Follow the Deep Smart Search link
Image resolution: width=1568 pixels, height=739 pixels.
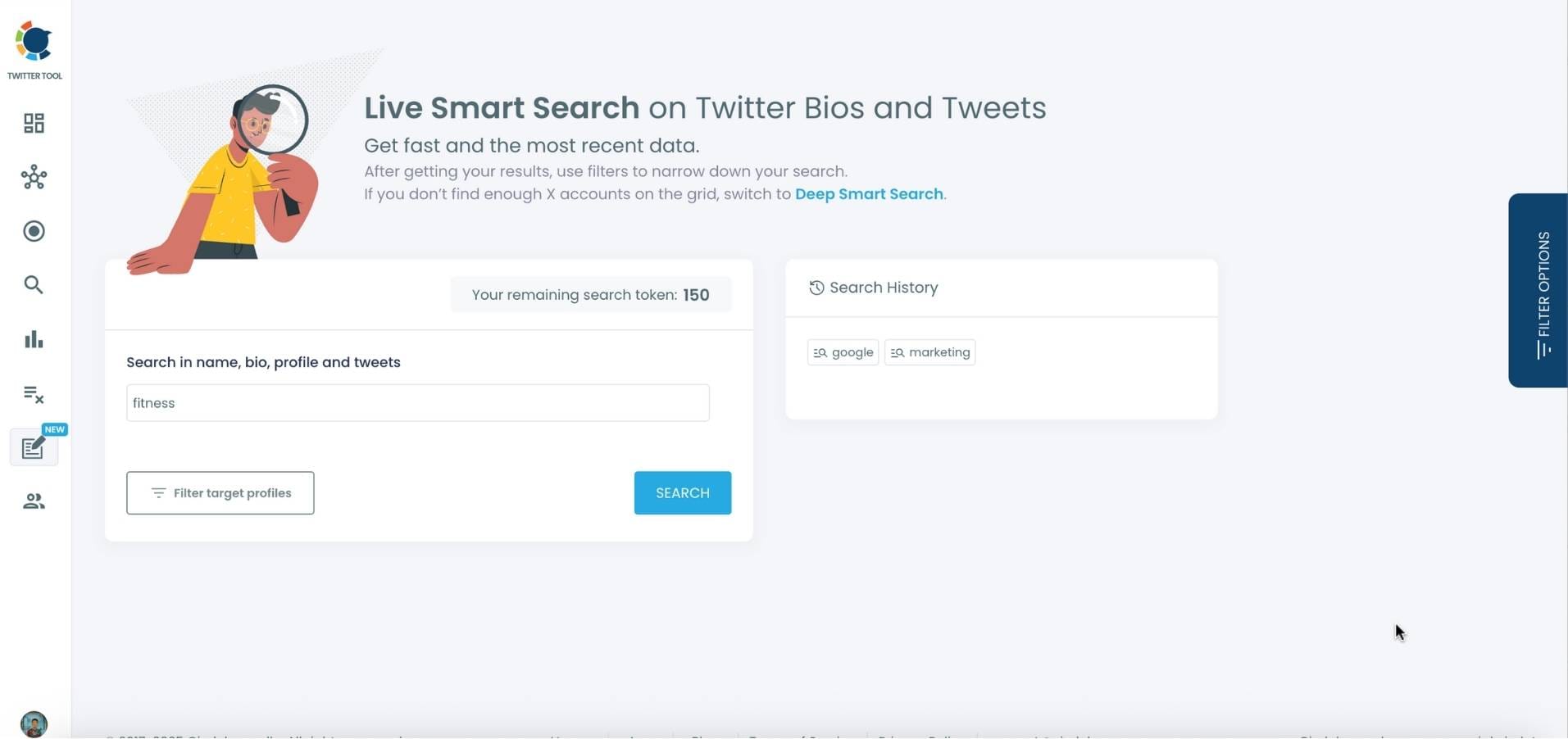869,194
